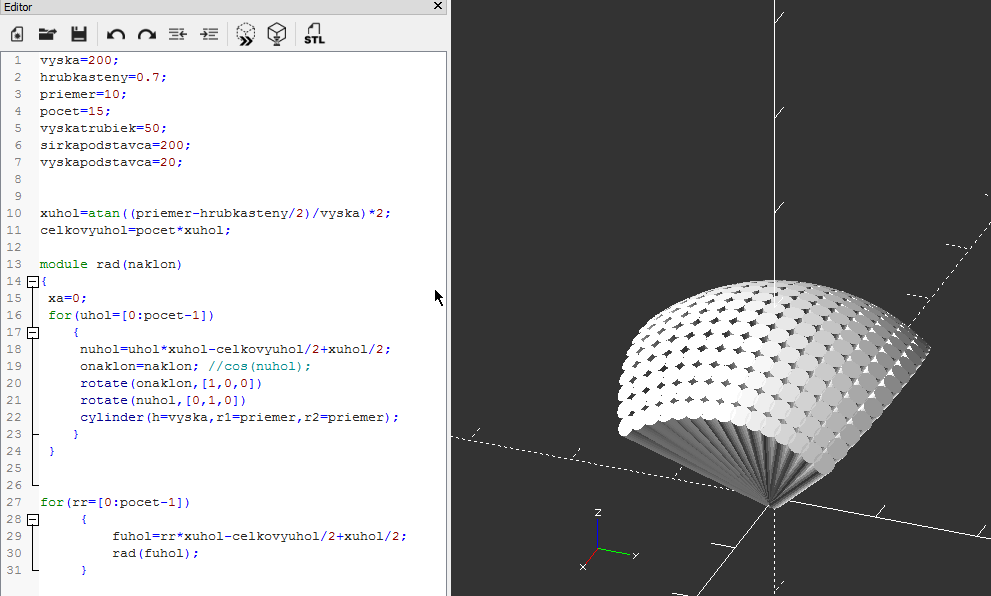Place cursor on the vyska=200 line
991x596 pixels.
[x=79, y=60]
